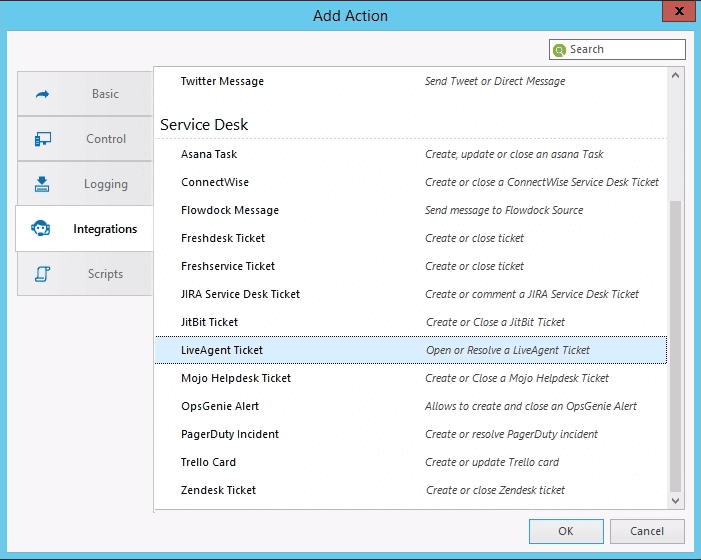This screenshot has width=701, height=560.
Task: Click the Basic tab arrow icon
Action: click(x=43, y=94)
